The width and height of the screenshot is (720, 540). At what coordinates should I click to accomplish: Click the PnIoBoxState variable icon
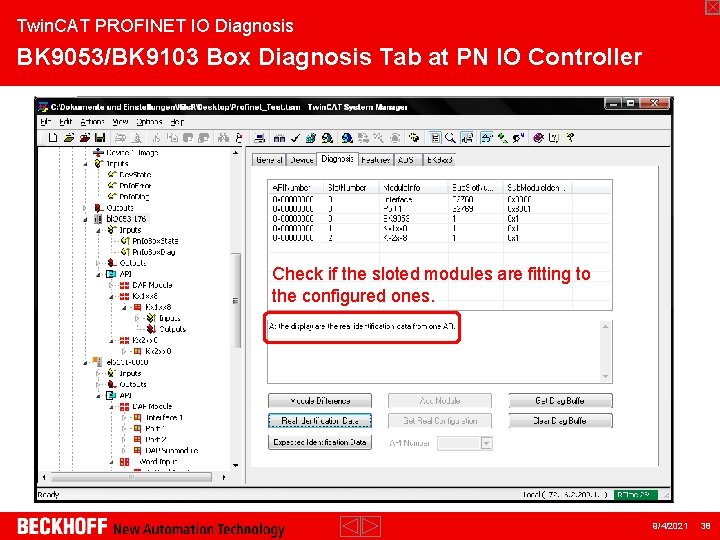[x=125, y=241]
